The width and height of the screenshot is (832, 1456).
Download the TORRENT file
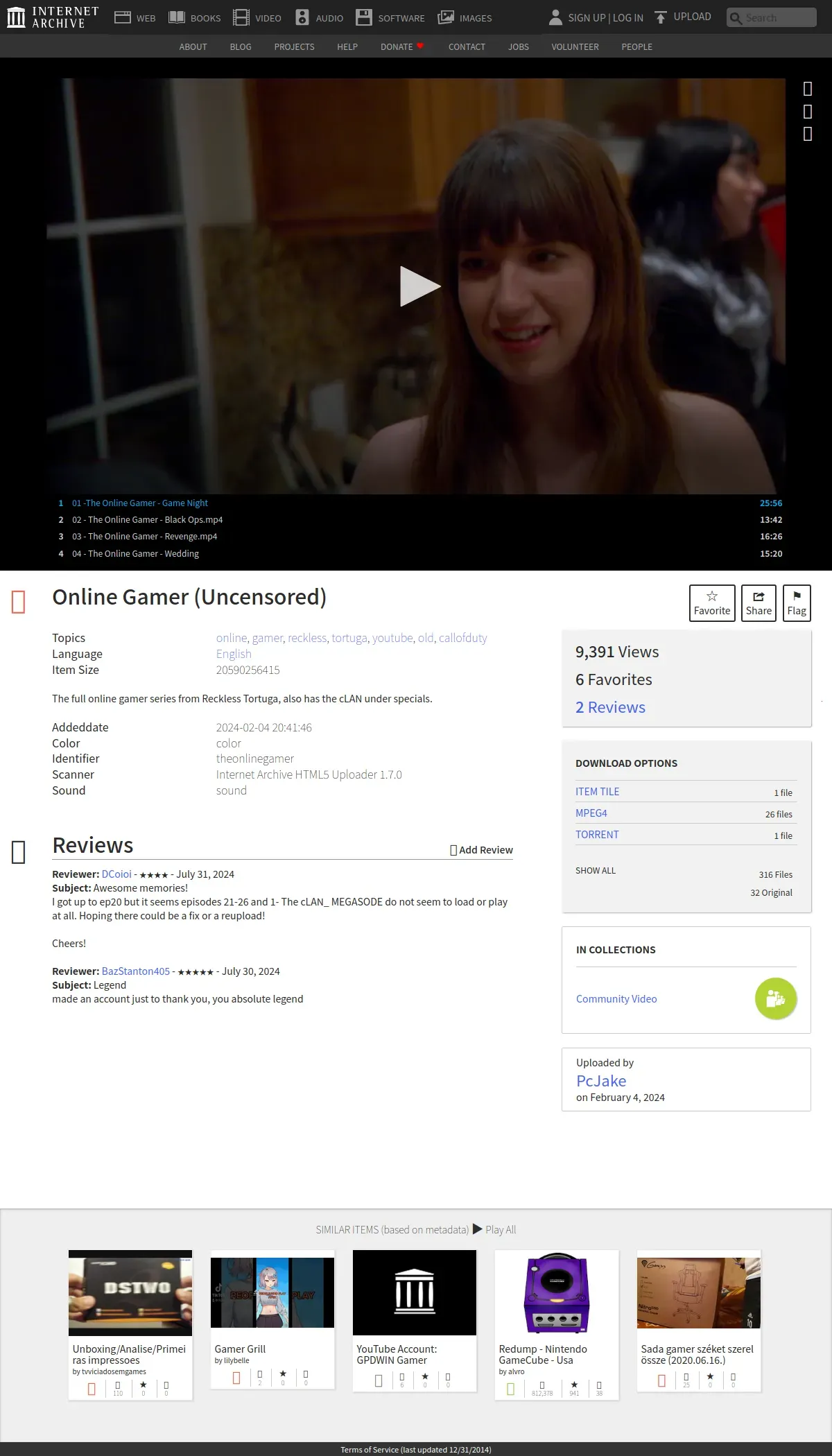pyautogui.click(x=597, y=835)
